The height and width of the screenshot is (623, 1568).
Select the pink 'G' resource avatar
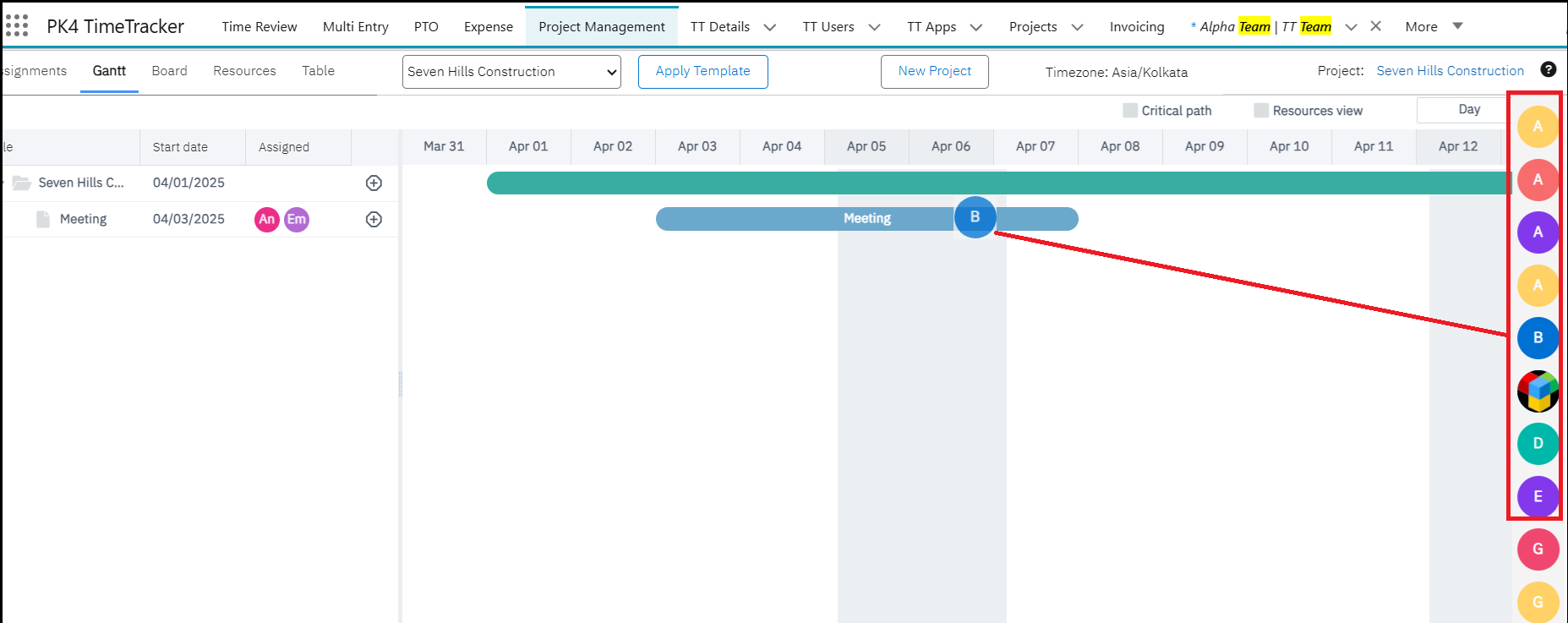tap(1538, 549)
